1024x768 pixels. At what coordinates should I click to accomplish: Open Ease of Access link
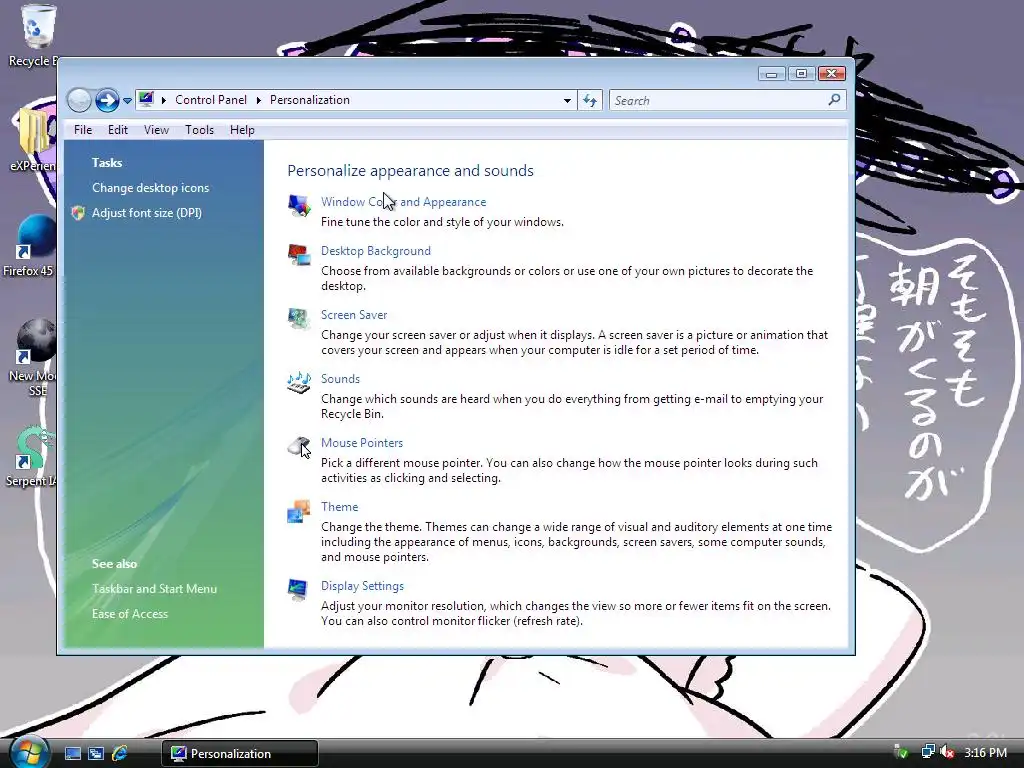[130, 614]
